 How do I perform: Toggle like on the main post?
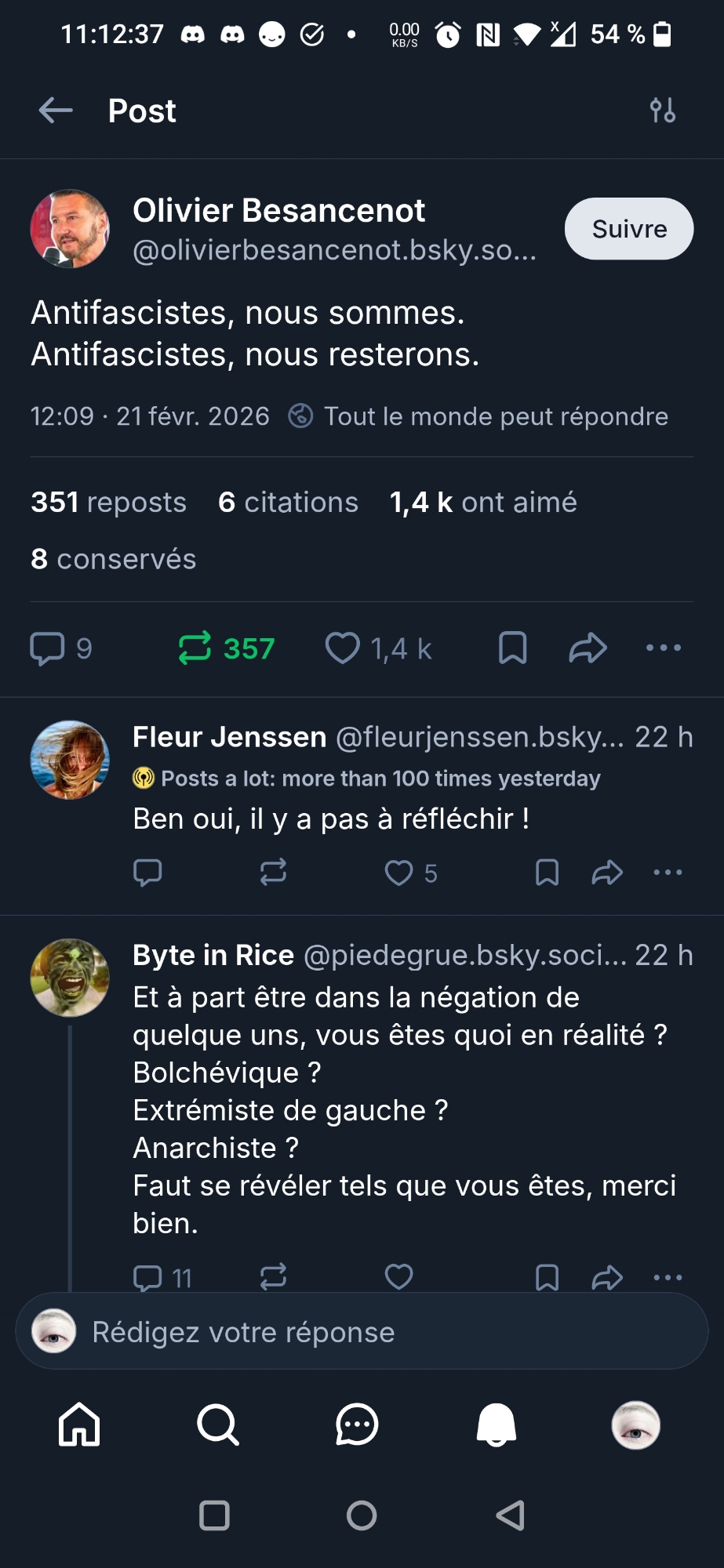click(343, 648)
